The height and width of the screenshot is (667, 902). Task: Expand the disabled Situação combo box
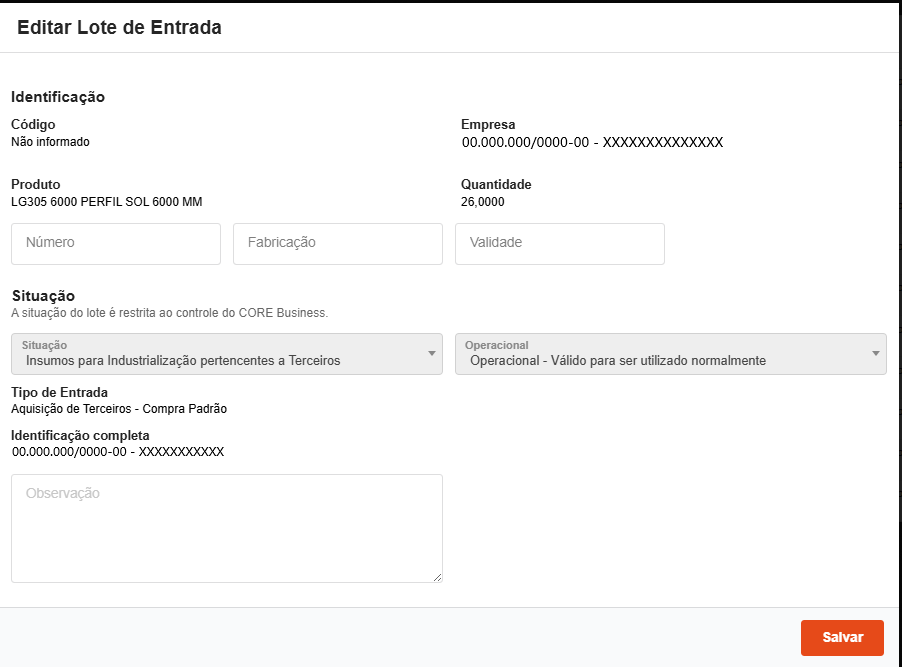point(226,354)
